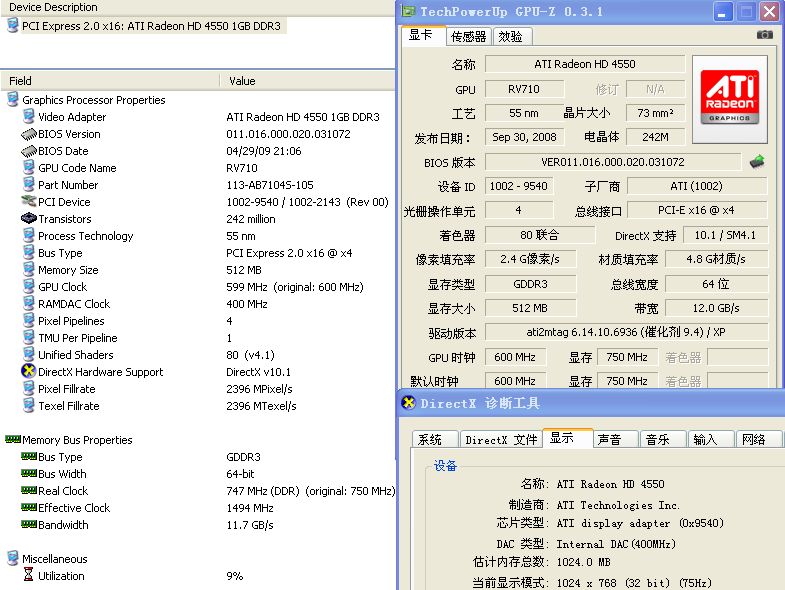Click the BIOS Date chip icon
Viewport: 785px width, 590px height.
[29, 151]
